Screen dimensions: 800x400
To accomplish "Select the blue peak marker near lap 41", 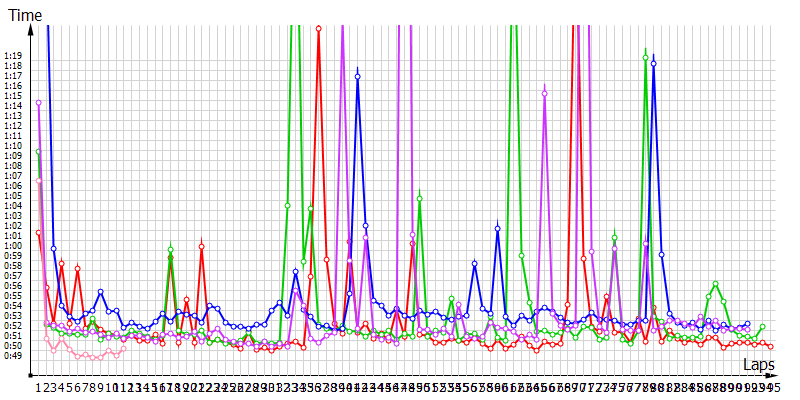I will [357, 76].
